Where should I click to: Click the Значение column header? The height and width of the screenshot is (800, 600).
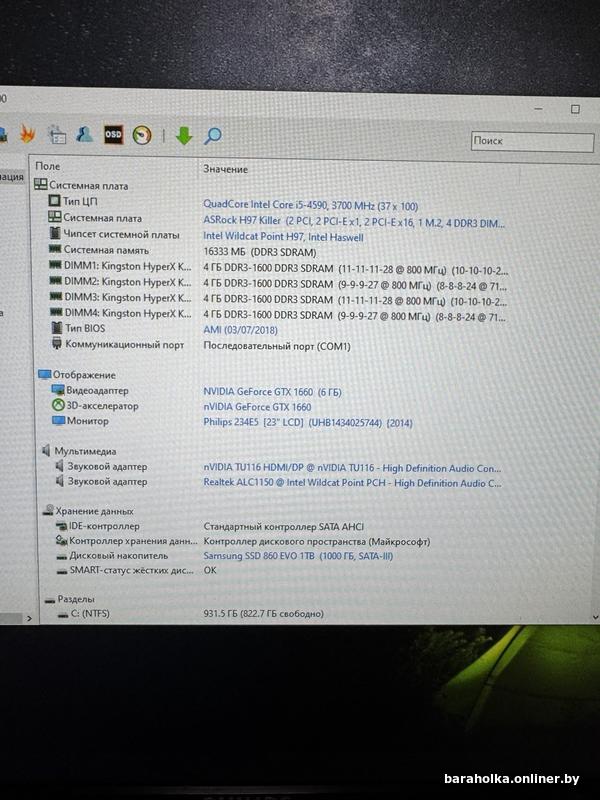click(225, 169)
